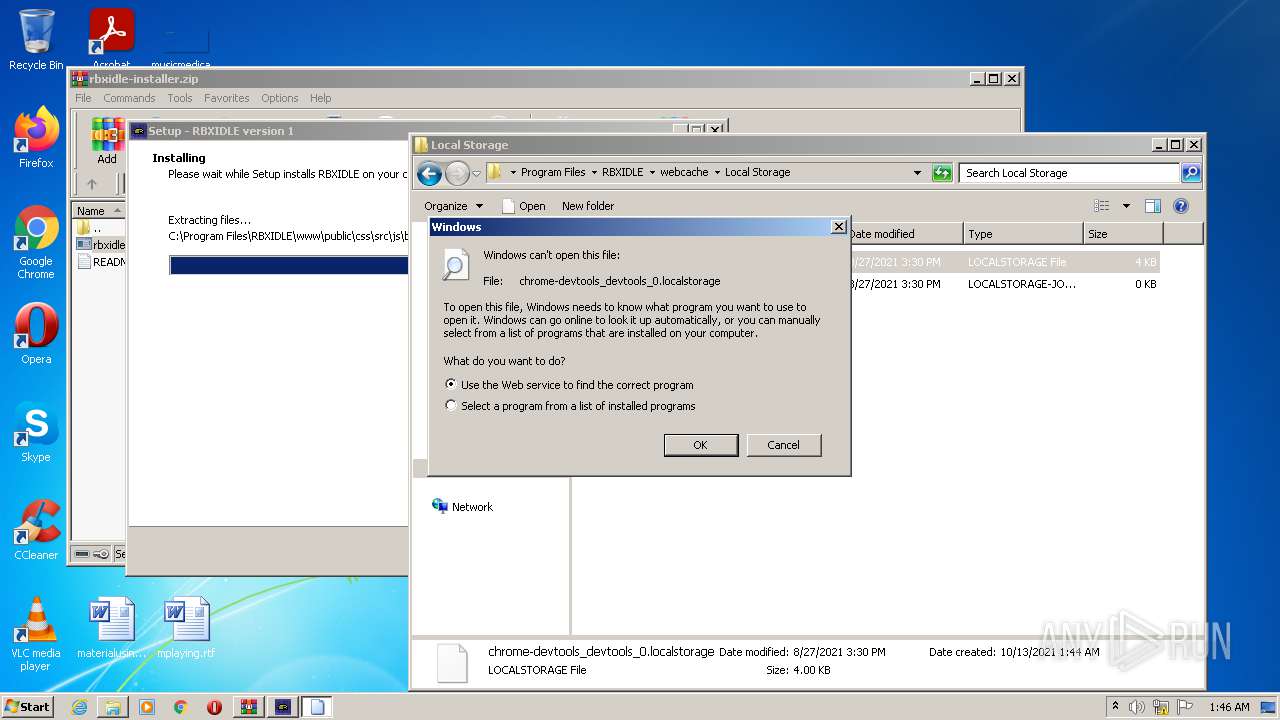Screen dimensions: 1280x720
Task: Click the up-folder arrow in WinRAR
Action: tap(92, 184)
